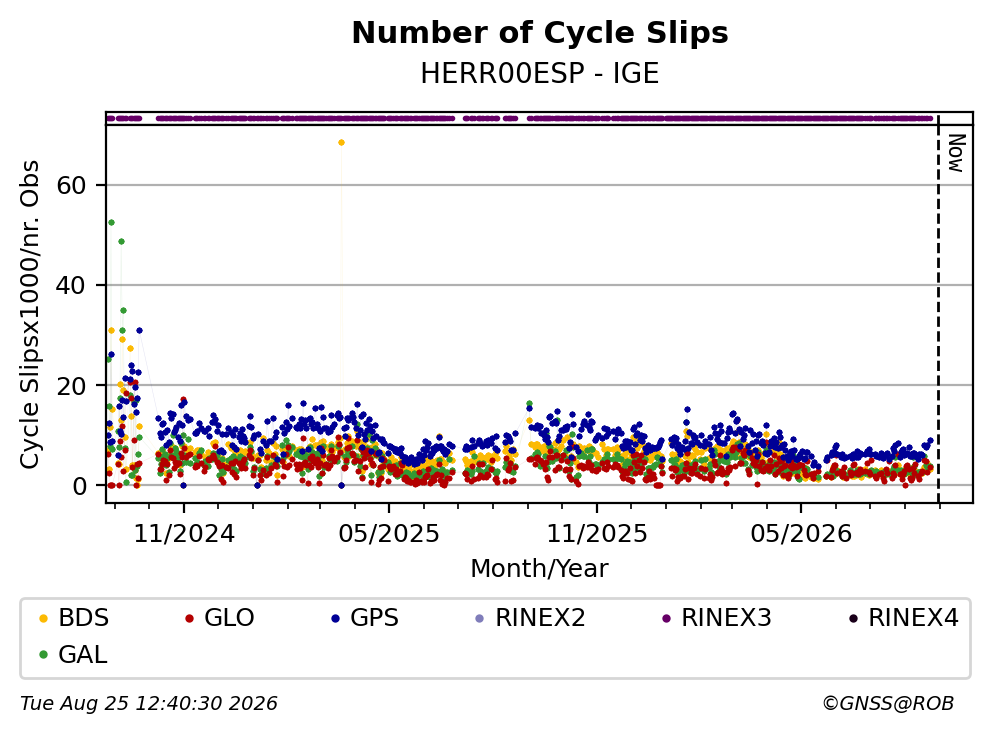This screenshot has height=734, width=993.
Task: Click the yellow BDS legend marker
Action: click(x=43, y=618)
